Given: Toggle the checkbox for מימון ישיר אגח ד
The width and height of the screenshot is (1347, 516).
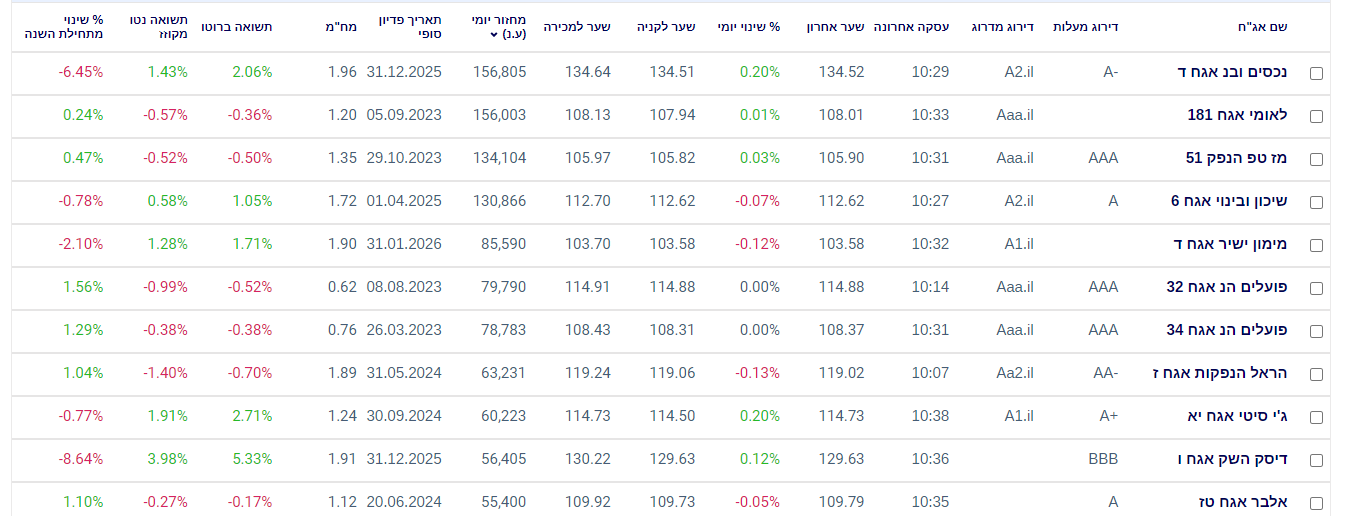Looking at the screenshot, I should [1316, 245].
